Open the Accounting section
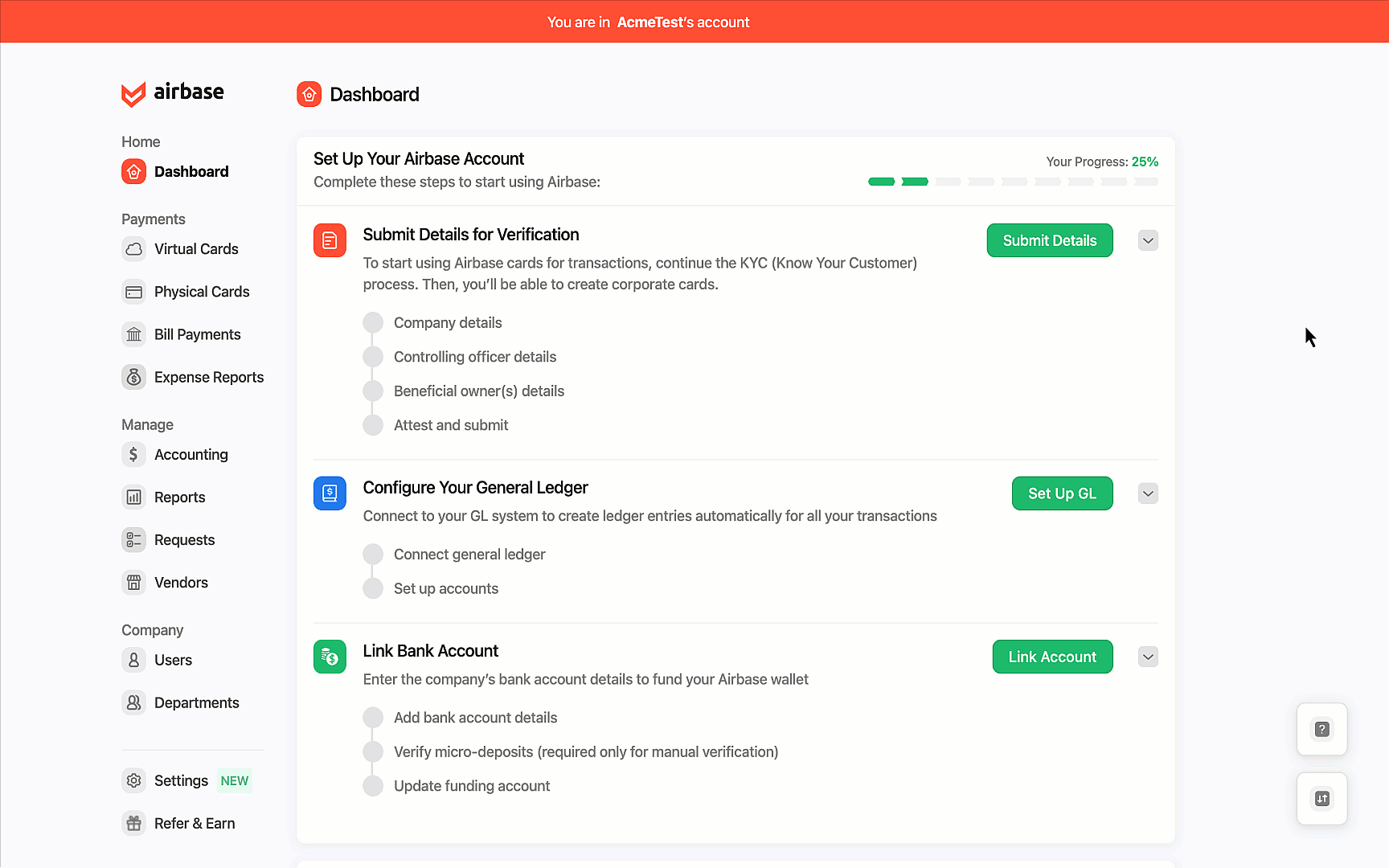 175,455
